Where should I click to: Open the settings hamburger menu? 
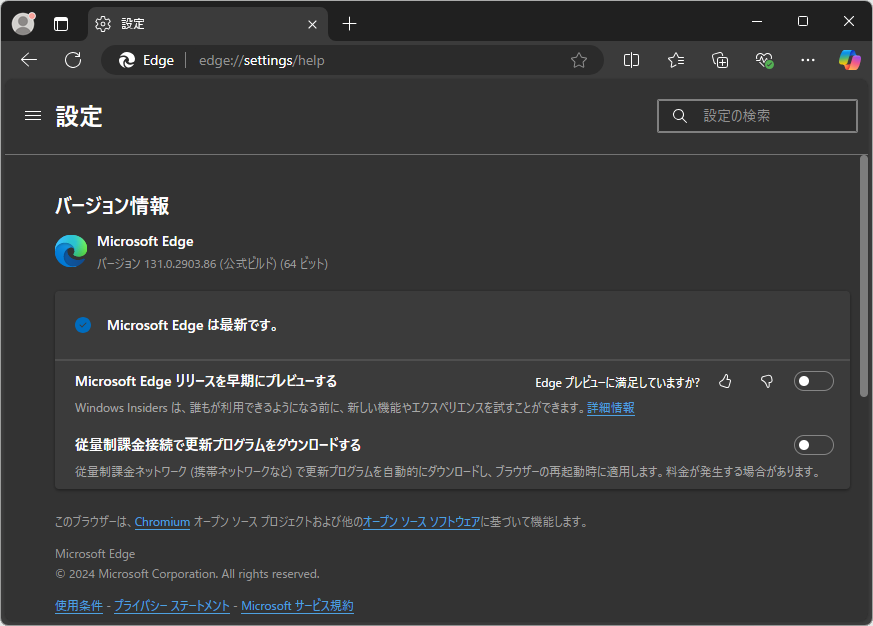[32, 115]
